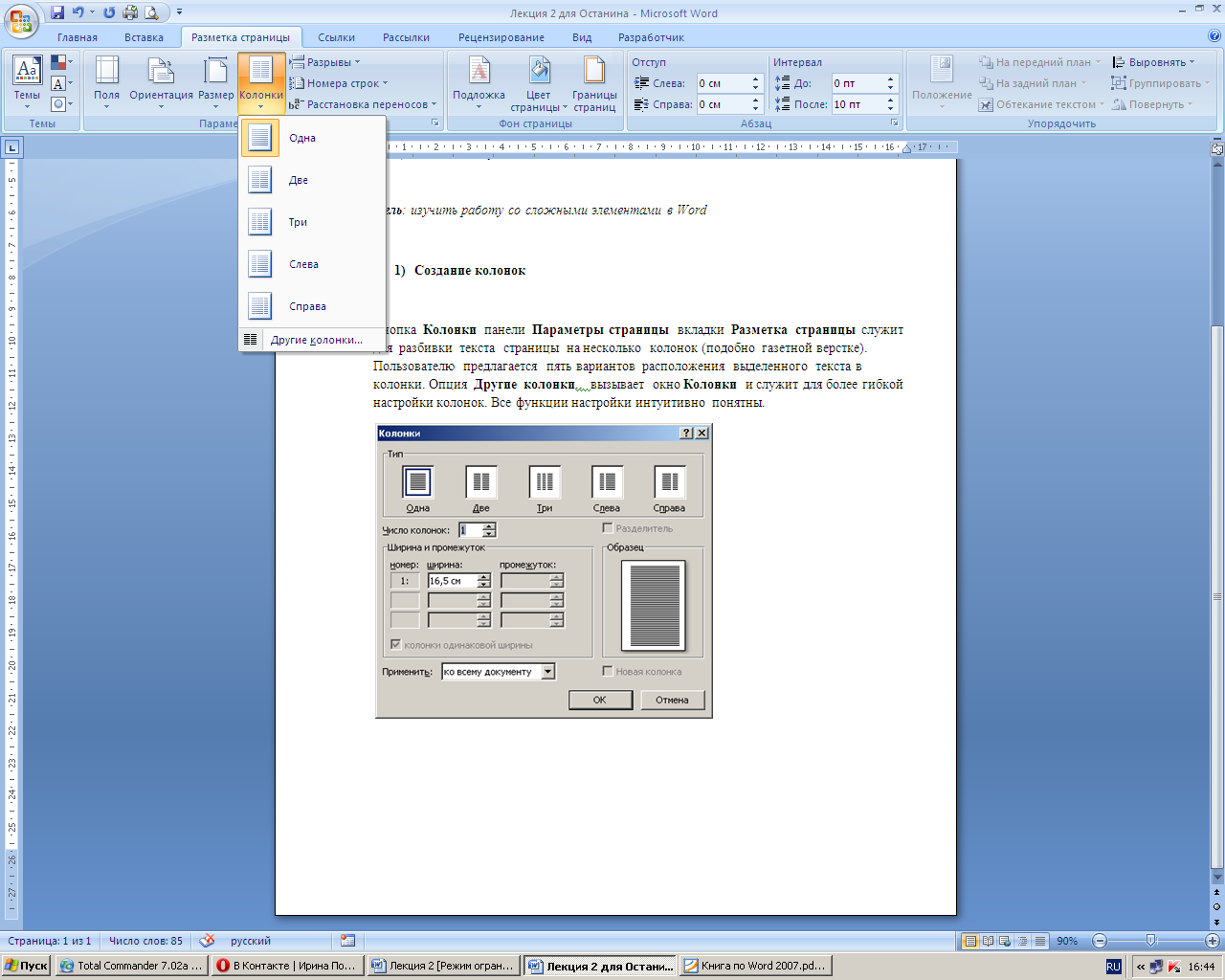The image size is (1225, 980).
Task: Choose the Одна single column layout
Action: click(x=312, y=138)
